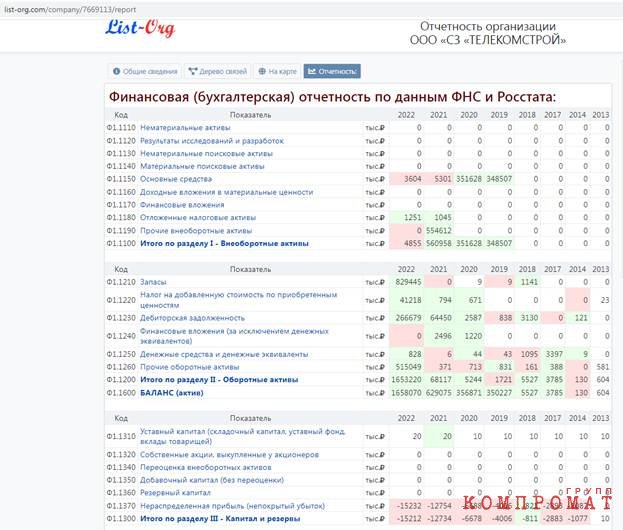Open Собственные акции, выкупленные у акционеров link

[x=229, y=455]
